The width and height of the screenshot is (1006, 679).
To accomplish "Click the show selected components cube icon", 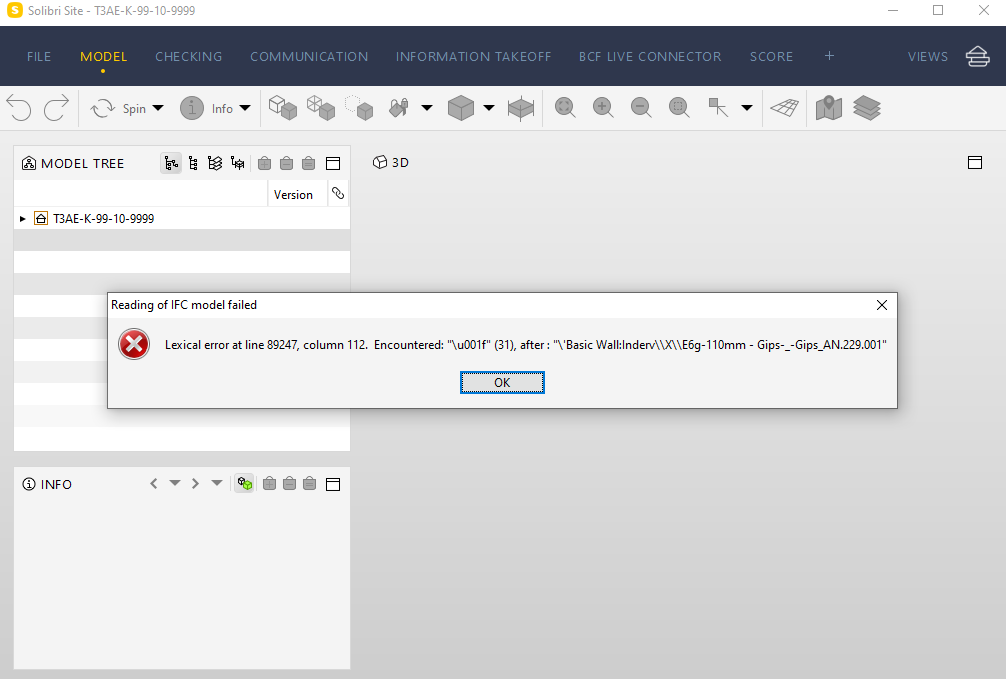I will coord(282,108).
